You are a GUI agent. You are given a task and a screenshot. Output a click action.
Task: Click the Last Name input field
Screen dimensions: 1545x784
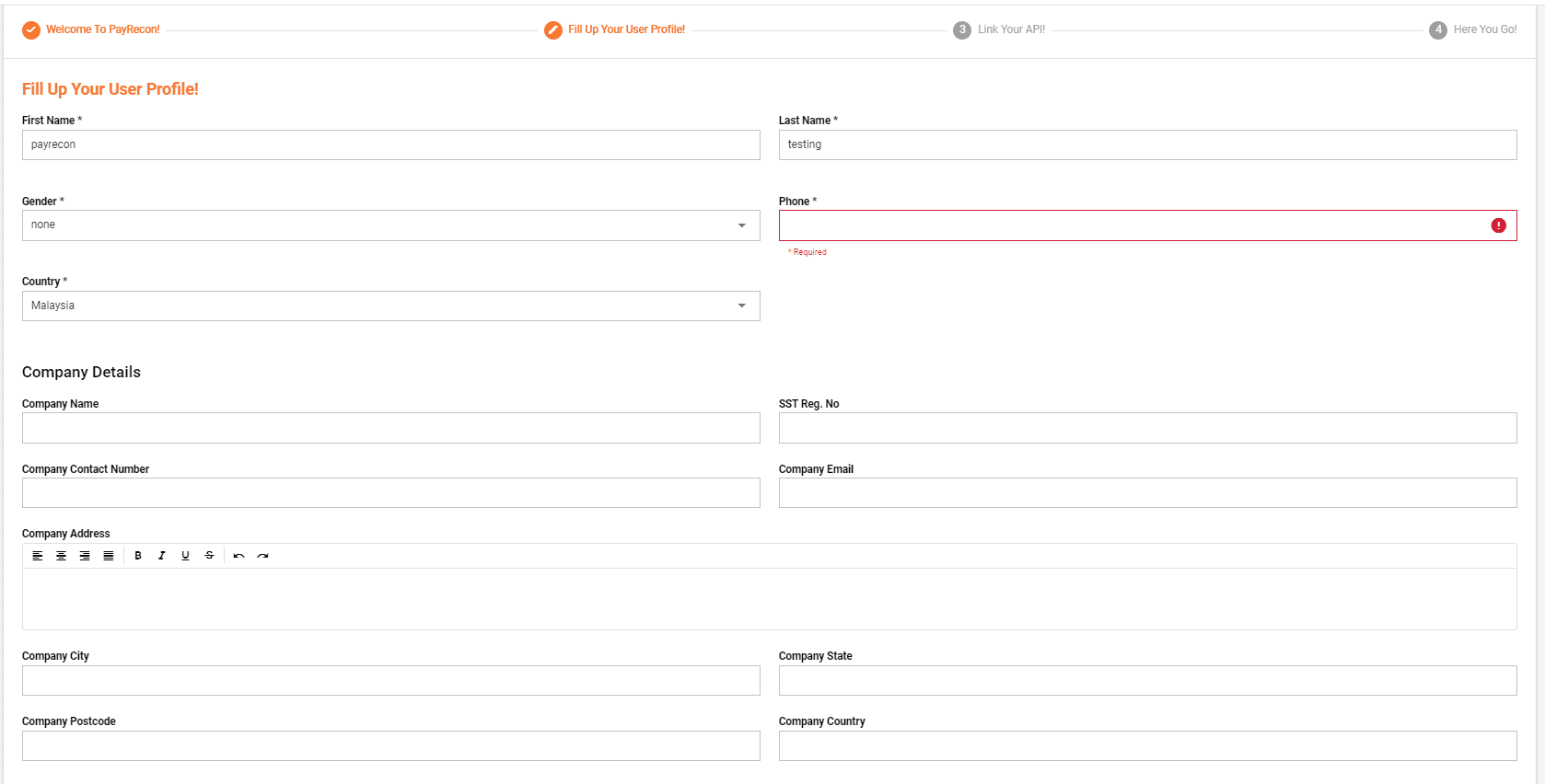[1148, 144]
